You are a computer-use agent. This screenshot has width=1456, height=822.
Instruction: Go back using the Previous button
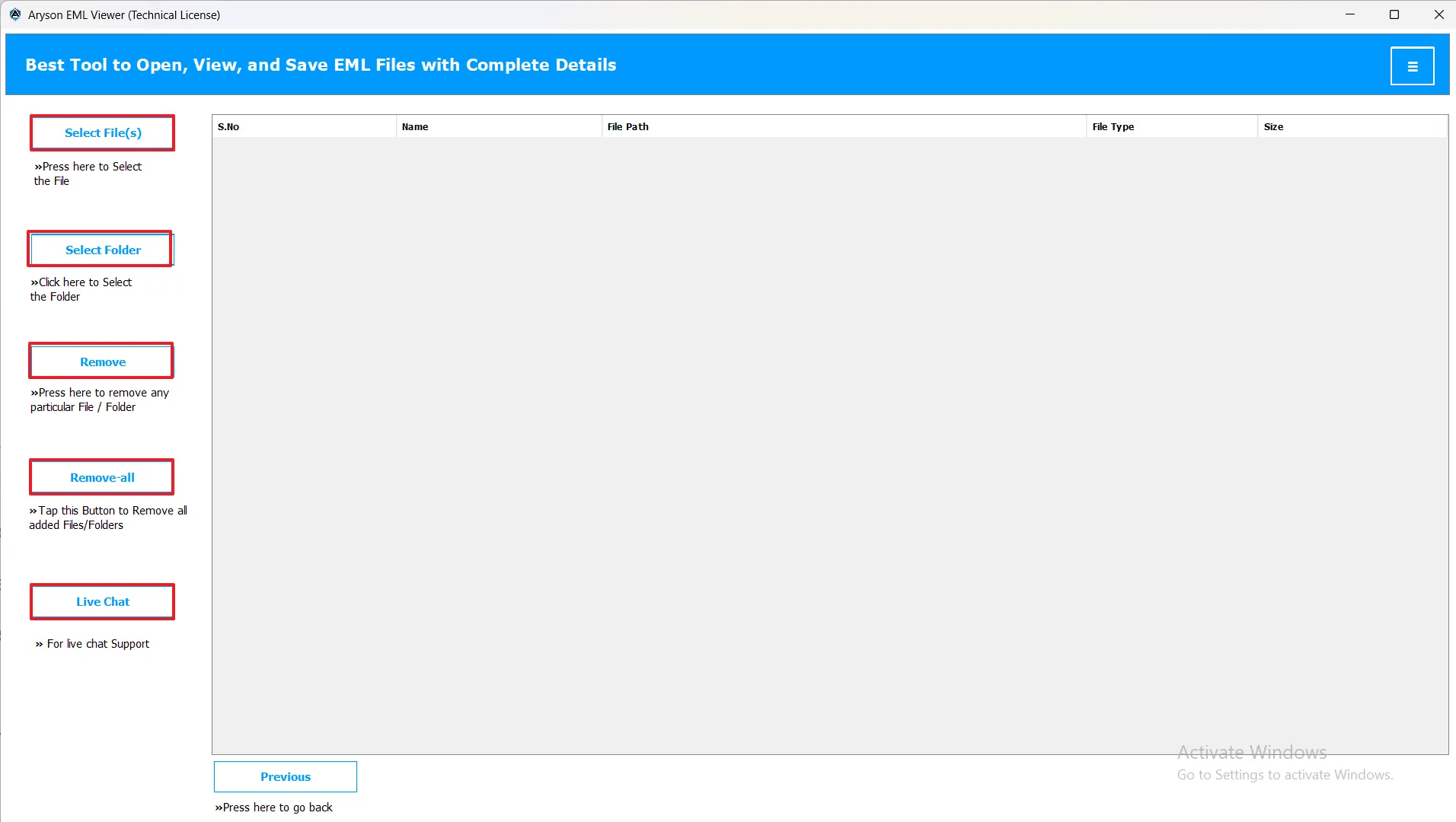point(285,776)
